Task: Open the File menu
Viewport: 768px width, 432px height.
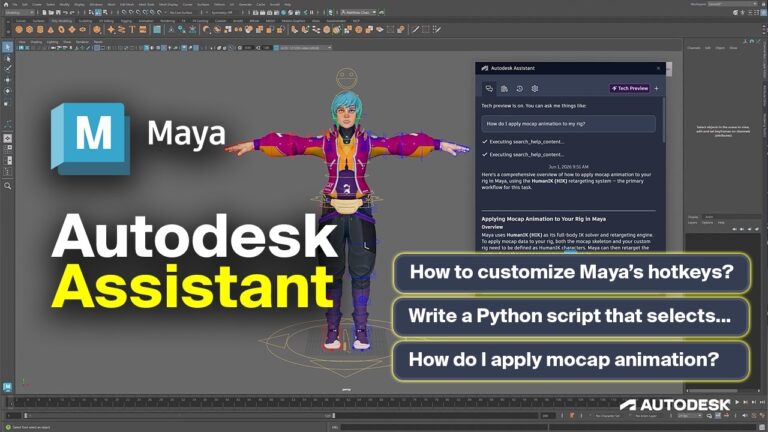Action: (x=15, y=4)
